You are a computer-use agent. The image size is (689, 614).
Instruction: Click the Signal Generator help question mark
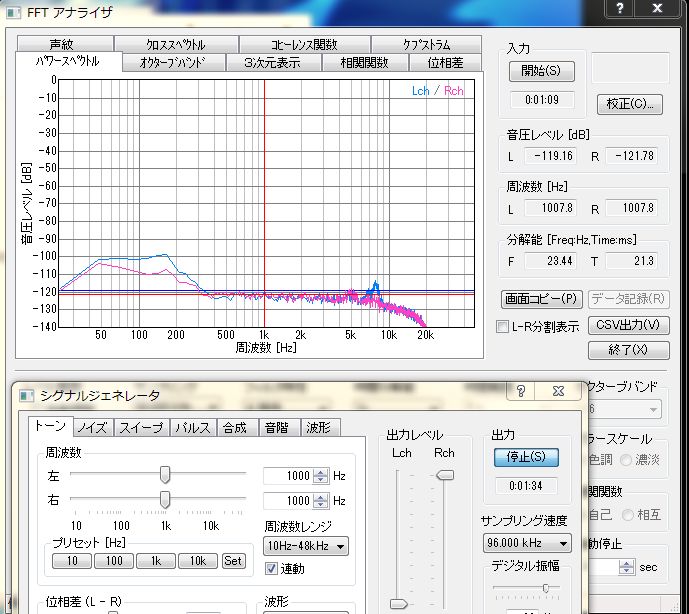(x=521, y=391)
